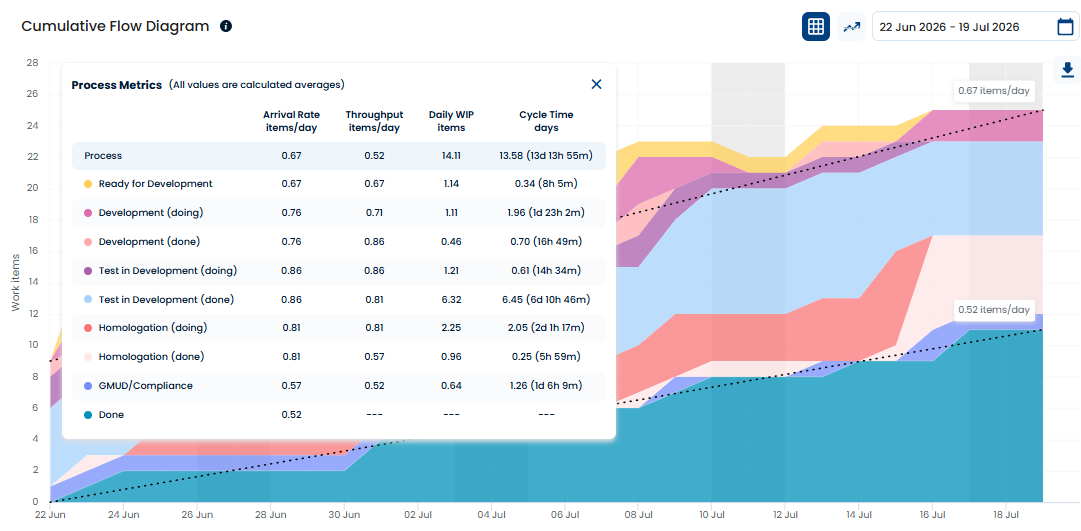Viewport: 1081px width, 531px height.
Task: Click the Cumulative Flow Diagram title
Action: [x=115, y=27]
